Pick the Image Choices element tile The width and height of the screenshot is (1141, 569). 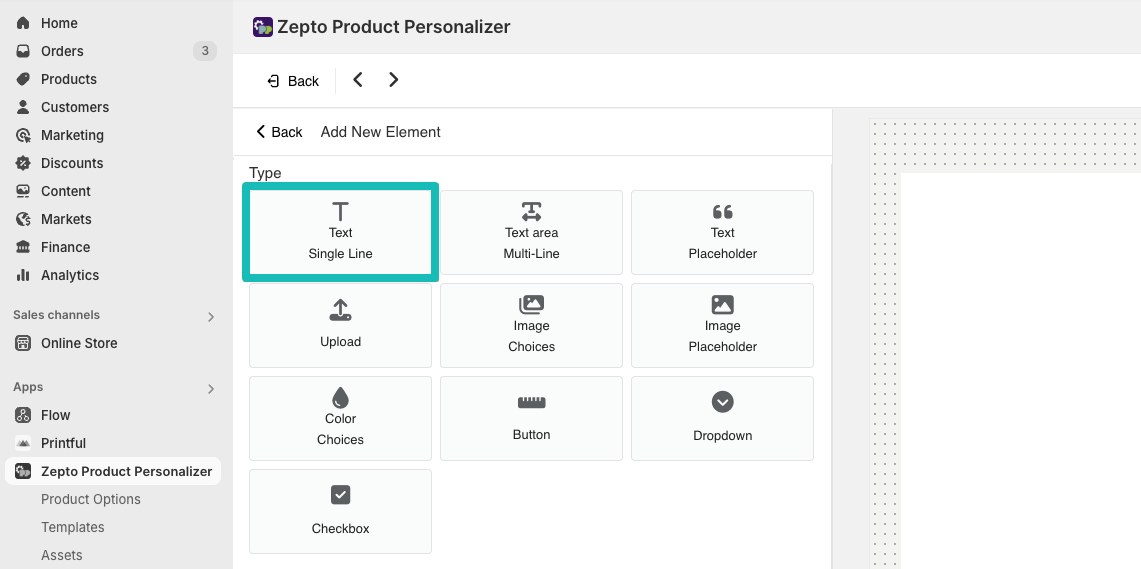coord(531,325)
